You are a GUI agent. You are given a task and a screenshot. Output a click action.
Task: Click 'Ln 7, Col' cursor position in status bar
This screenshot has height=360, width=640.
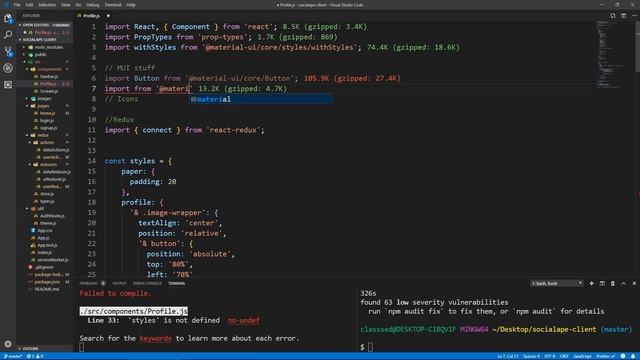point(507,356)
